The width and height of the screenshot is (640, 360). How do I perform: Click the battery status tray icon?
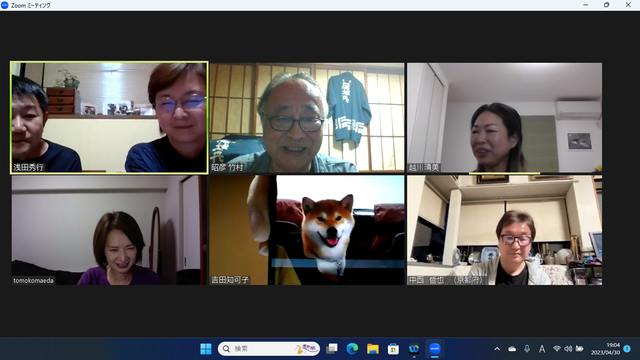click(x=579, y=349)
